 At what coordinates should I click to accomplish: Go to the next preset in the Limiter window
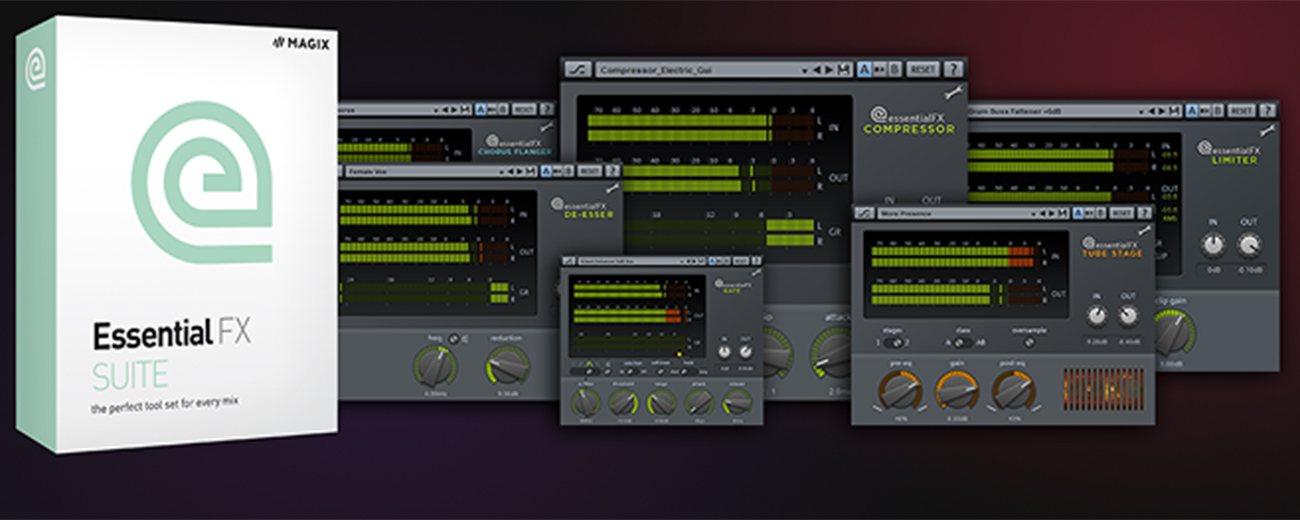1162,111
